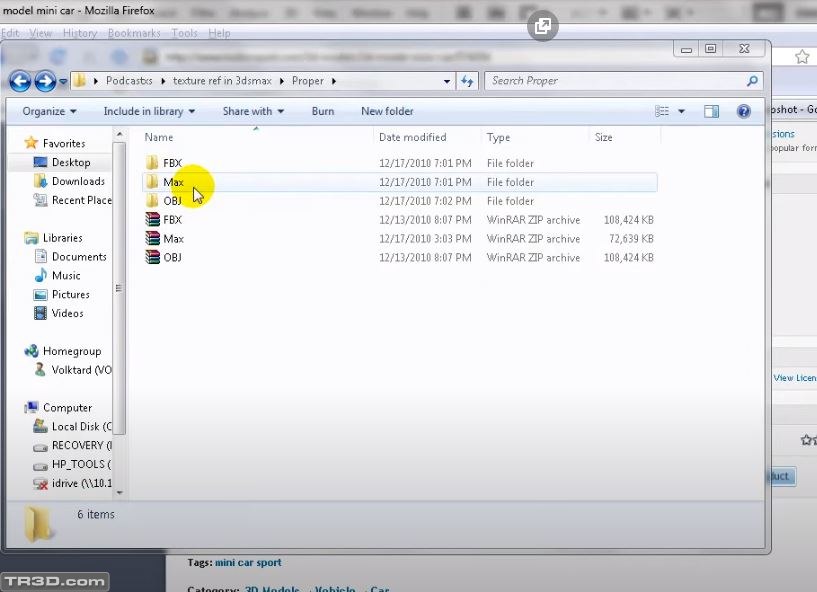Open the view options dropdown arrow
The width and height of the screenshot is (817, 592).
[x=682, y=111]
